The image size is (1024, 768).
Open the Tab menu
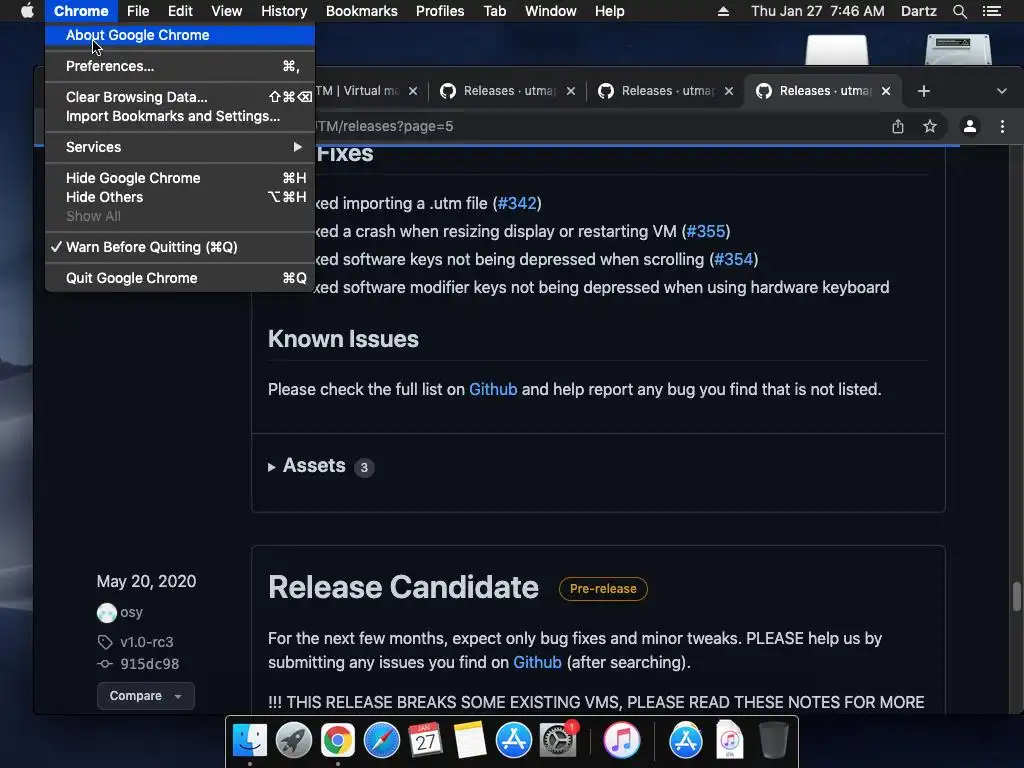tap(494, 11)
